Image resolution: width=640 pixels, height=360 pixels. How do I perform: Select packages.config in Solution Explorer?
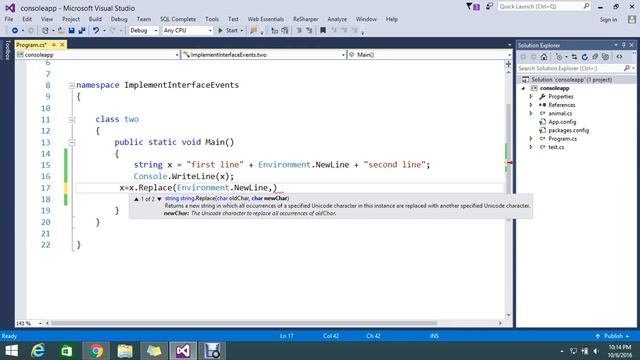pyautogui.click(x=568, y=131)
